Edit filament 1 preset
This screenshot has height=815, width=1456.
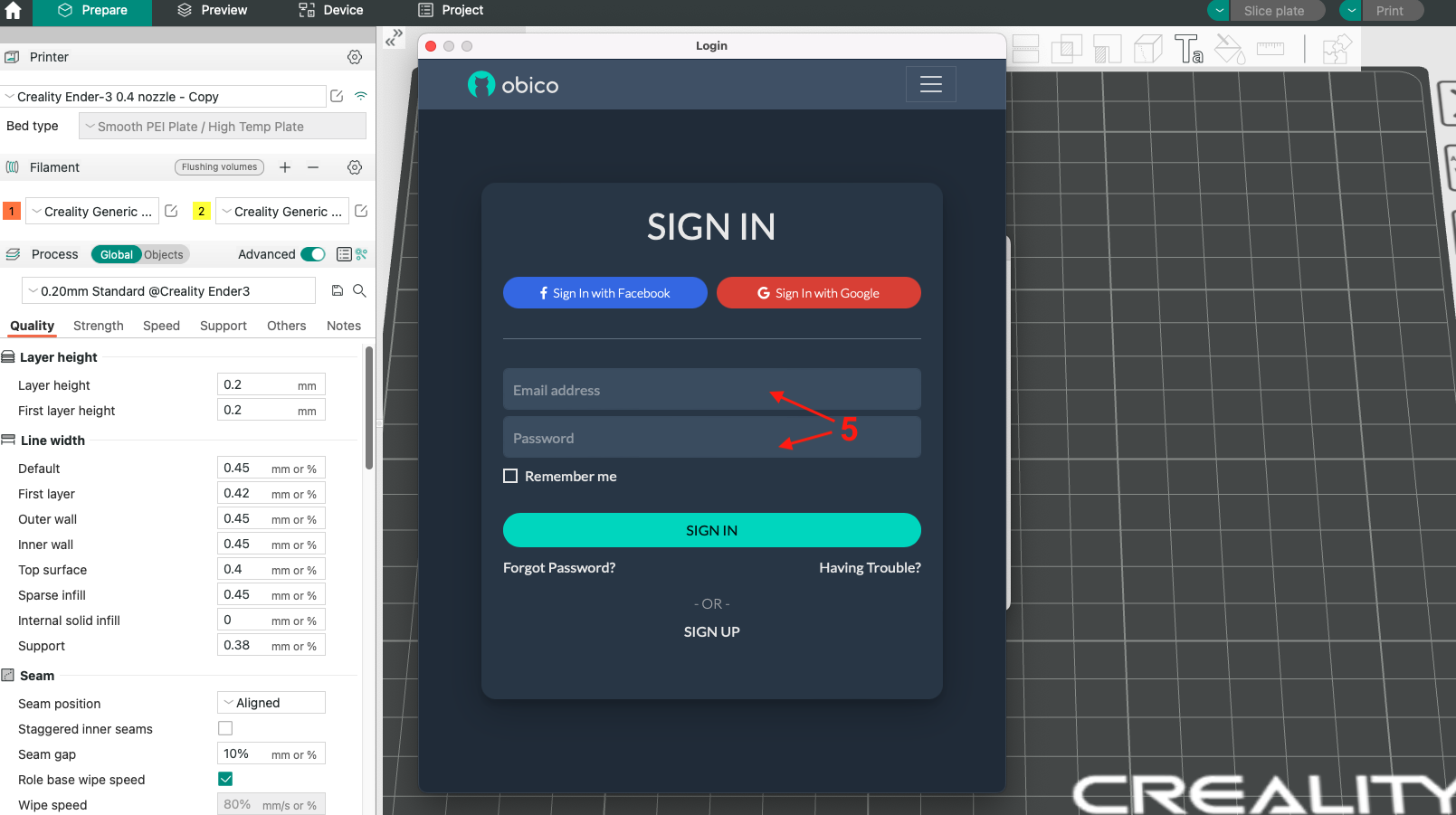click(x=171, y=211)
